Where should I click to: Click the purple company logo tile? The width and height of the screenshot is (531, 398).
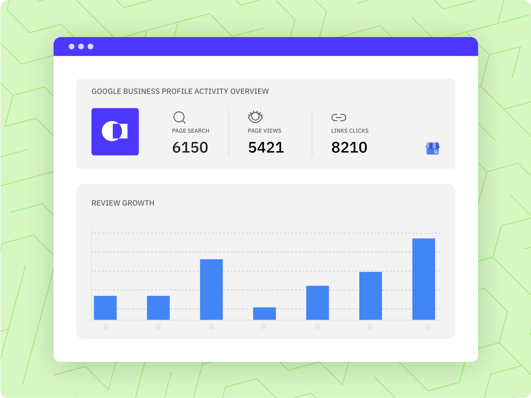(115, 132)
